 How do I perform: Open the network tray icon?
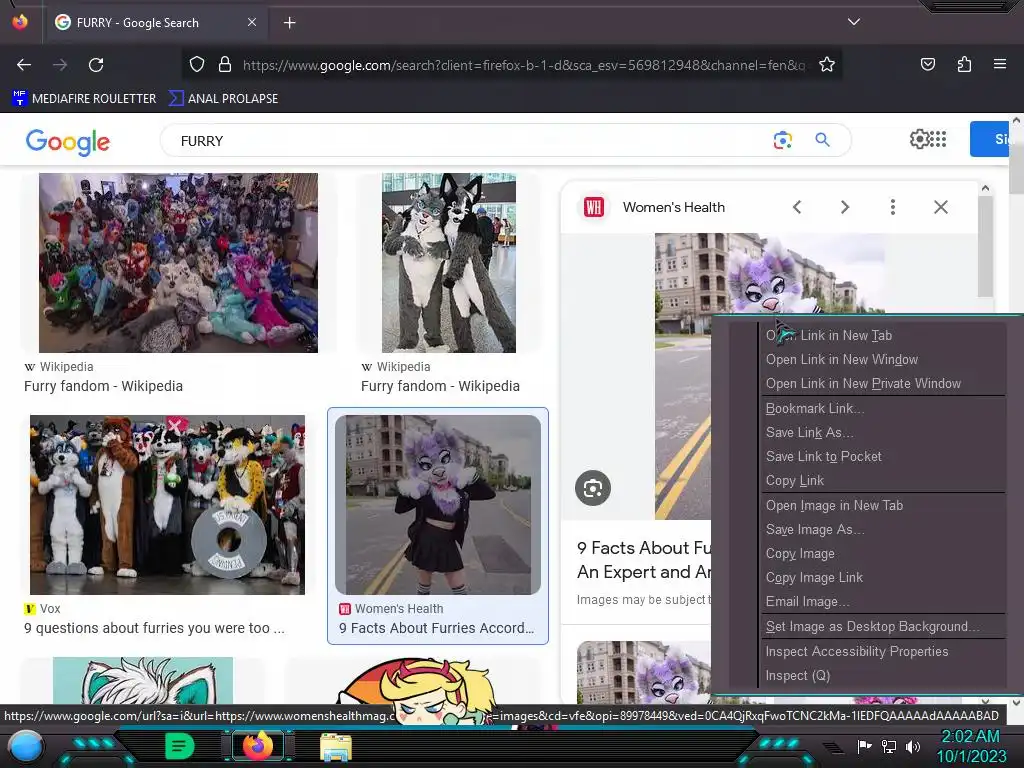tap(889, 746)
